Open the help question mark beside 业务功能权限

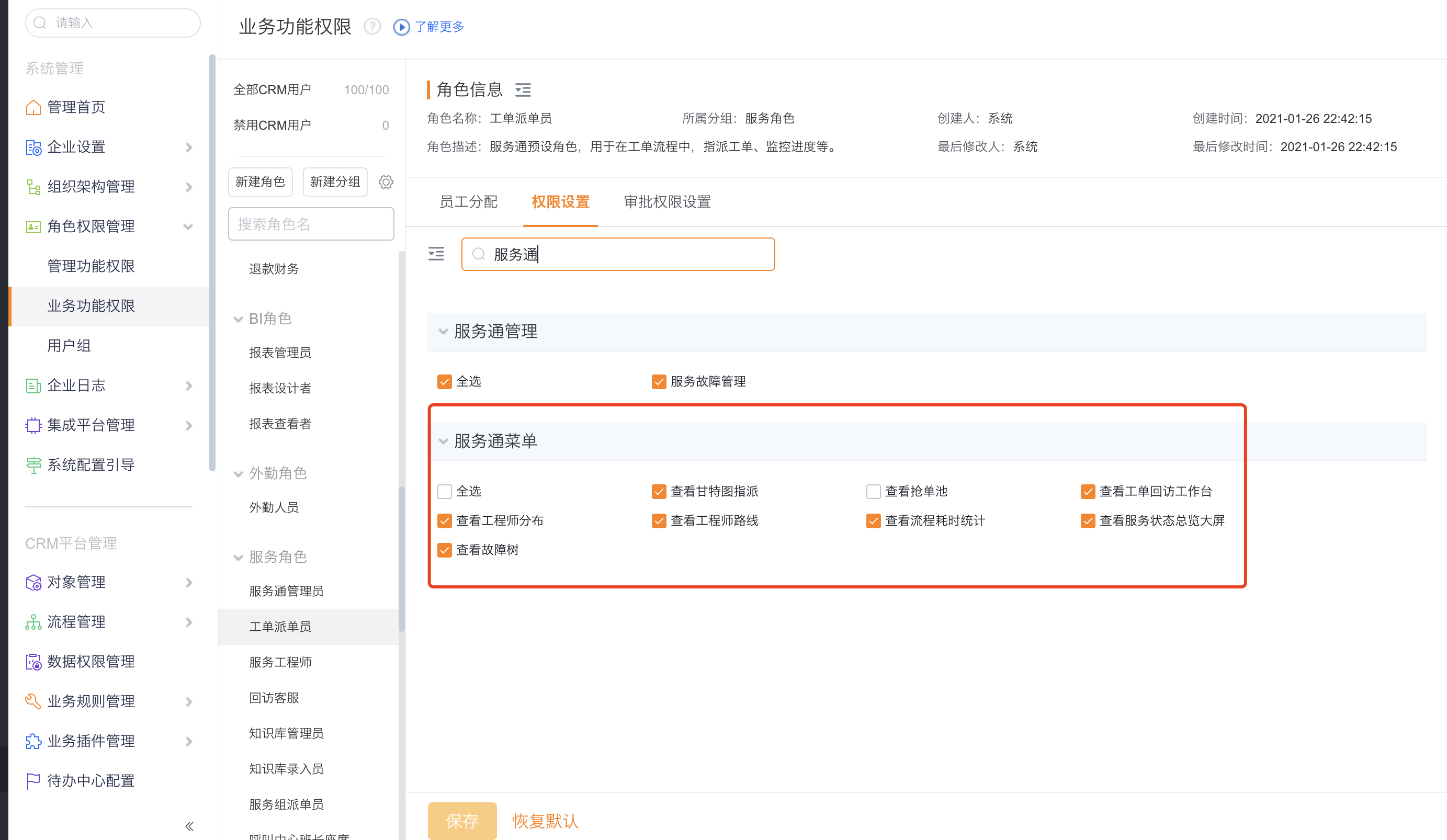(x=372, y=26)
